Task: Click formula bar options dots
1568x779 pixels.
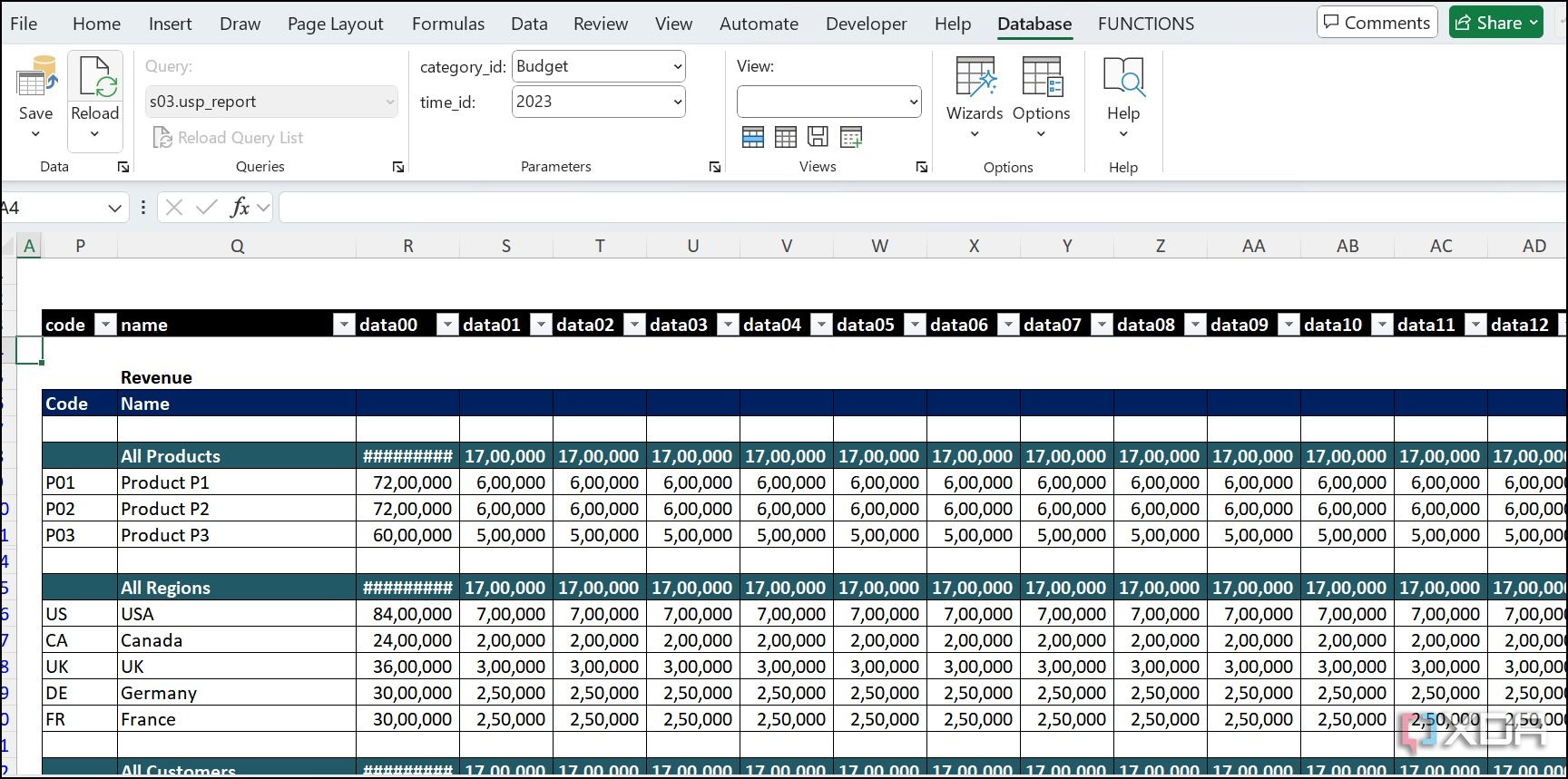Action: pos(143,208)
